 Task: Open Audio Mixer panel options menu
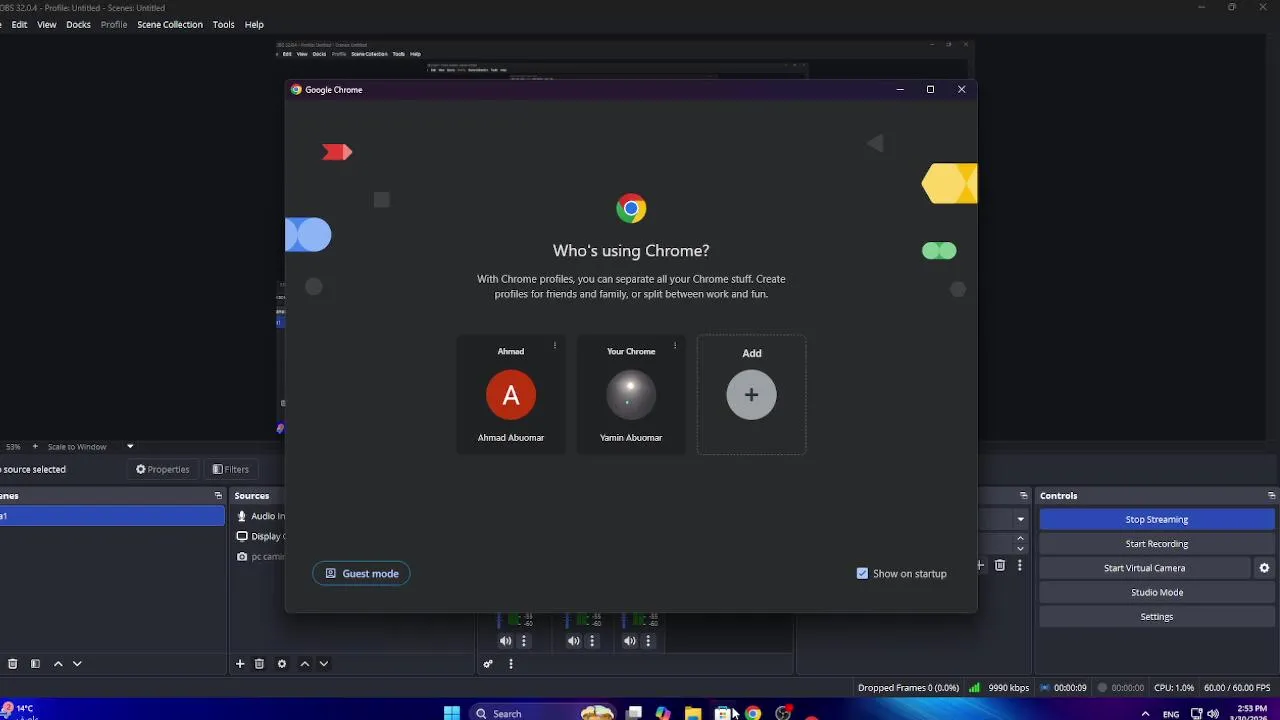pos(511,664)
